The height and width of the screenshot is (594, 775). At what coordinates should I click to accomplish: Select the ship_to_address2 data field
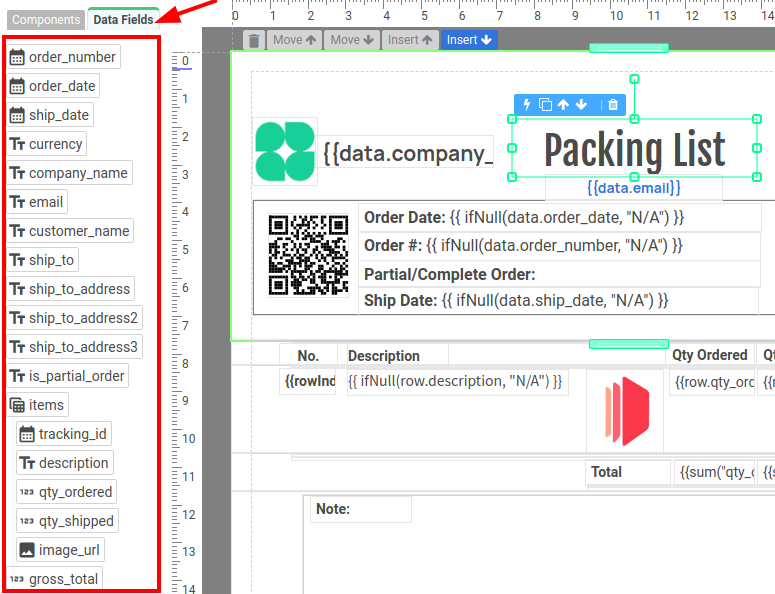74,318
